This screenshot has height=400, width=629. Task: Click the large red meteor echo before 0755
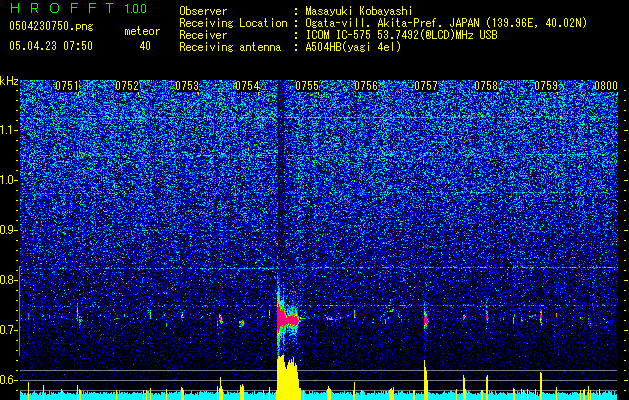click(286, 318)
